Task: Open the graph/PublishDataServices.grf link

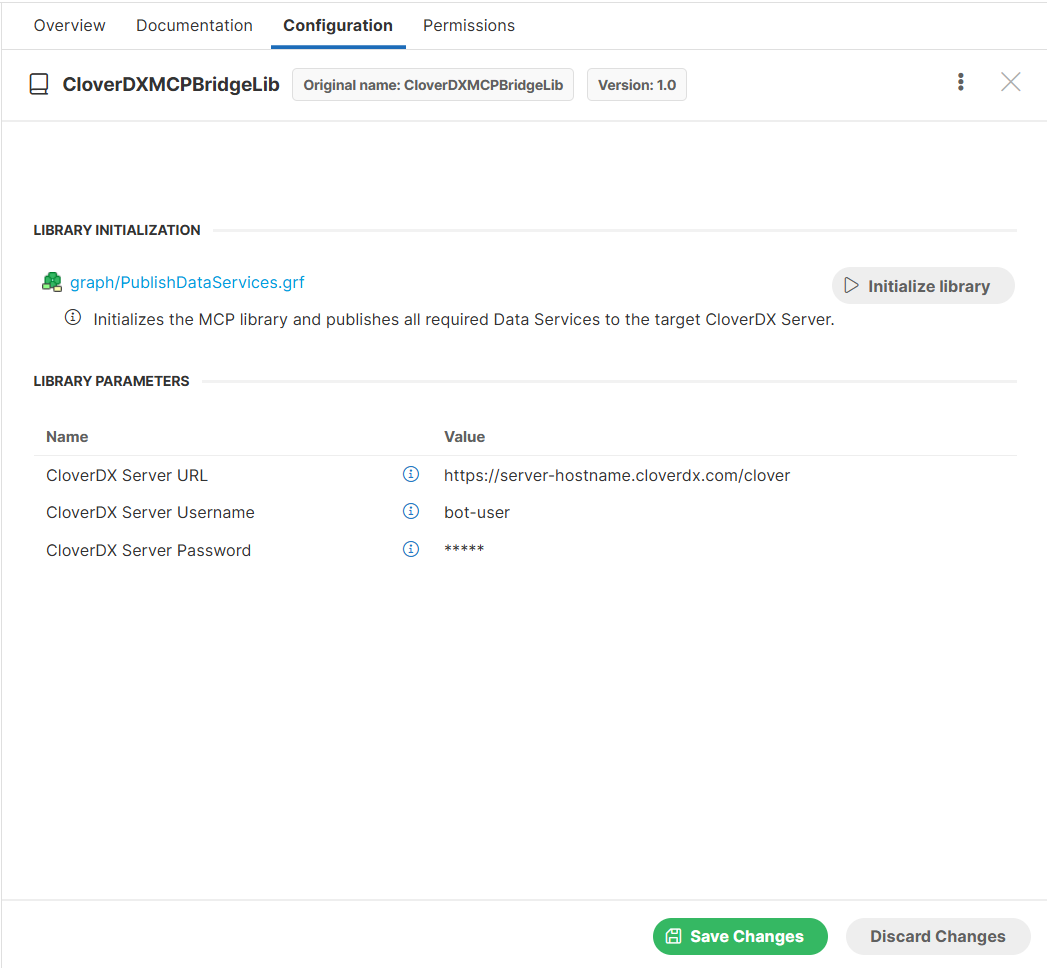Action: [x=187, y=282]
